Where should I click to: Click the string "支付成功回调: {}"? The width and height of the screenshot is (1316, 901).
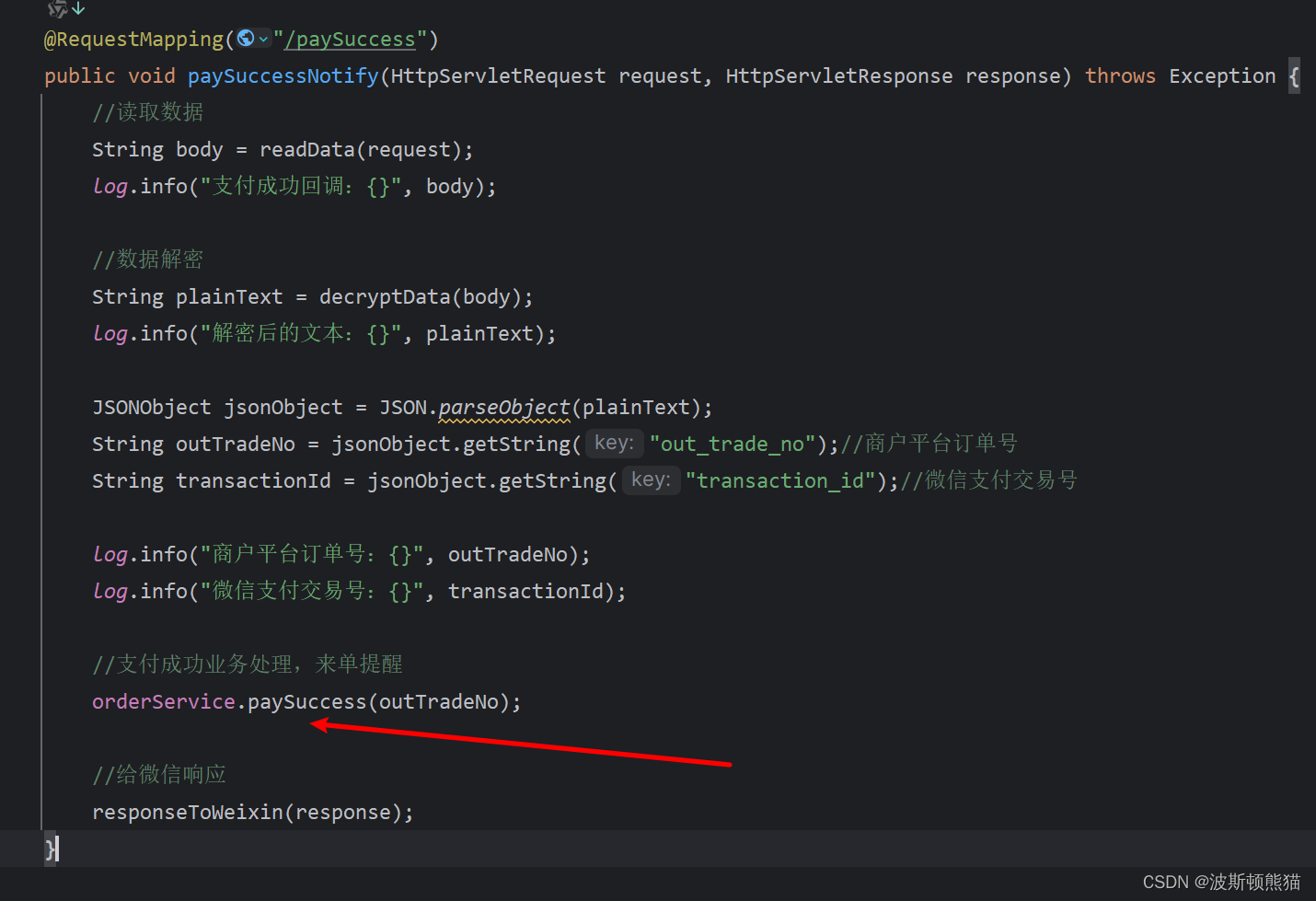point(301,186)
